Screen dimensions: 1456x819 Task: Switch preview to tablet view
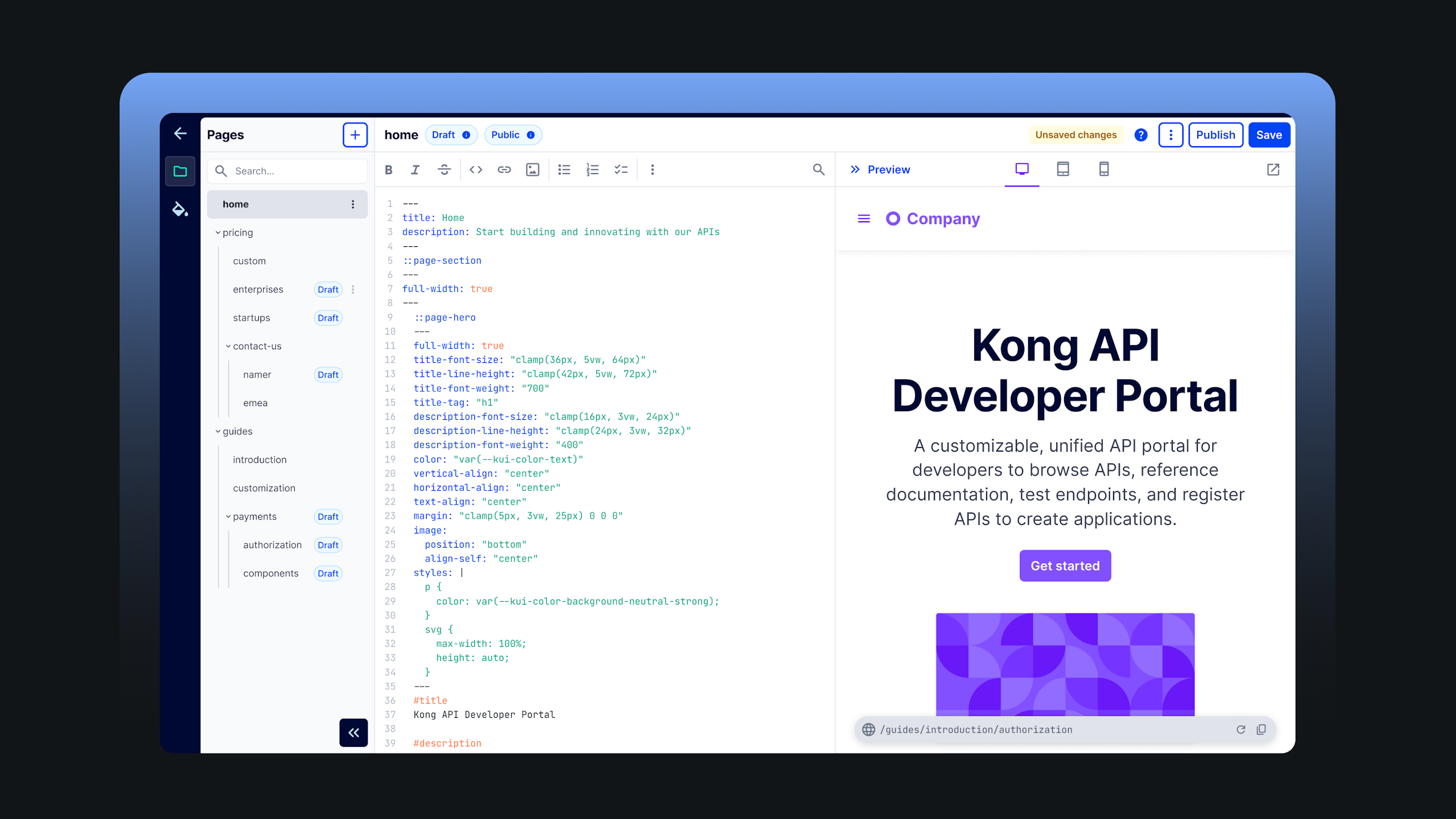(x=1063, y=169)
